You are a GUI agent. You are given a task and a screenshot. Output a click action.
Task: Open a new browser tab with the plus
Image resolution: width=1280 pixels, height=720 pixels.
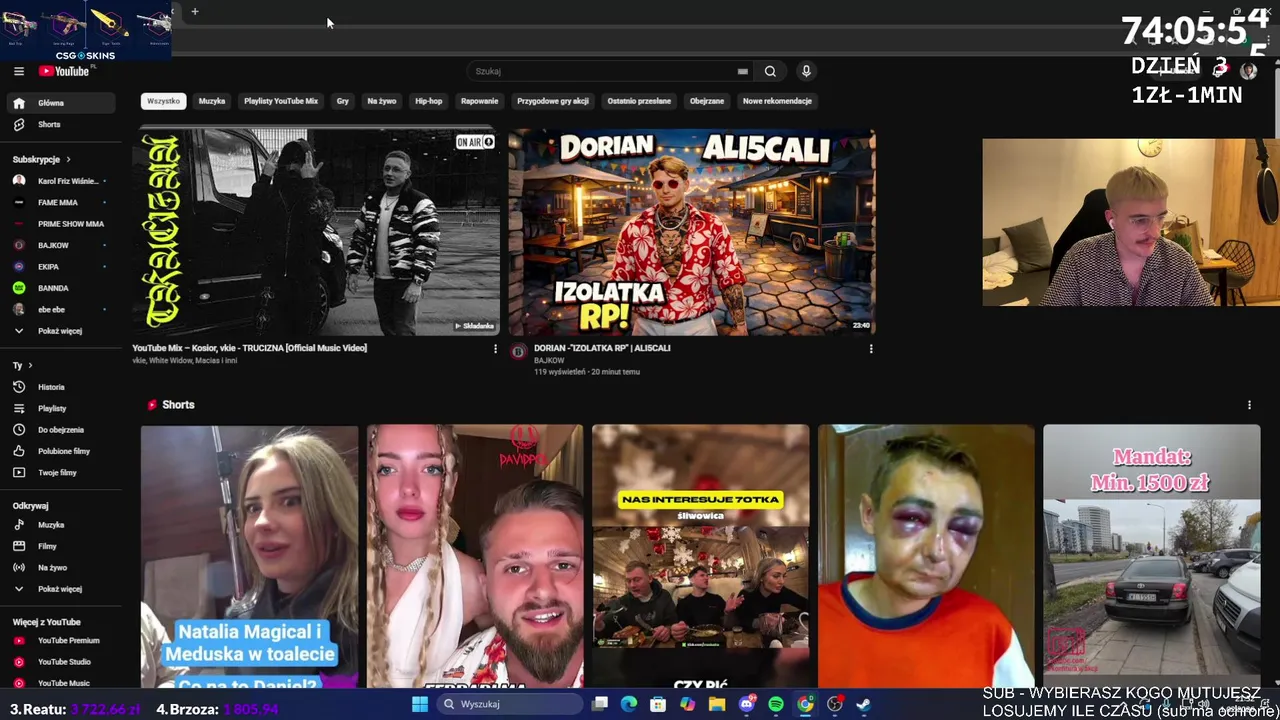pos(195,12)
